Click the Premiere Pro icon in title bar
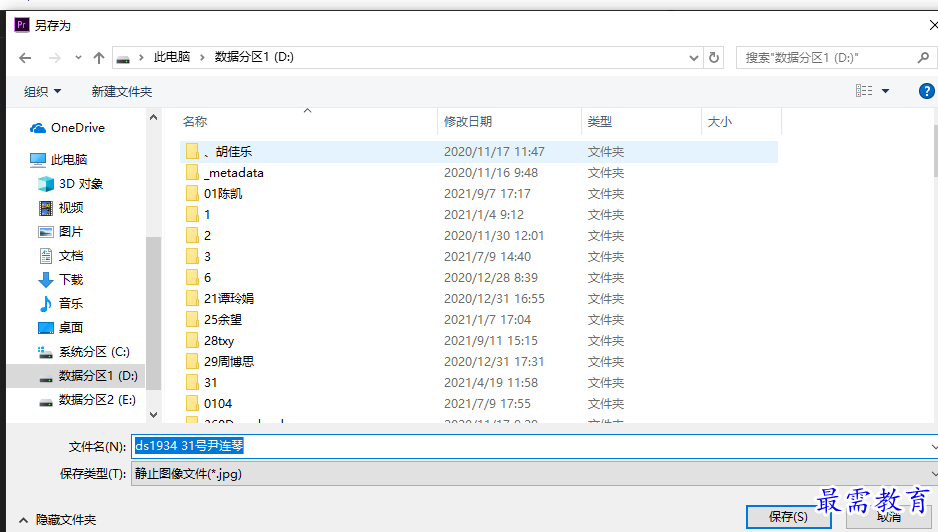938x532 pixels. (x=22, y=25)
